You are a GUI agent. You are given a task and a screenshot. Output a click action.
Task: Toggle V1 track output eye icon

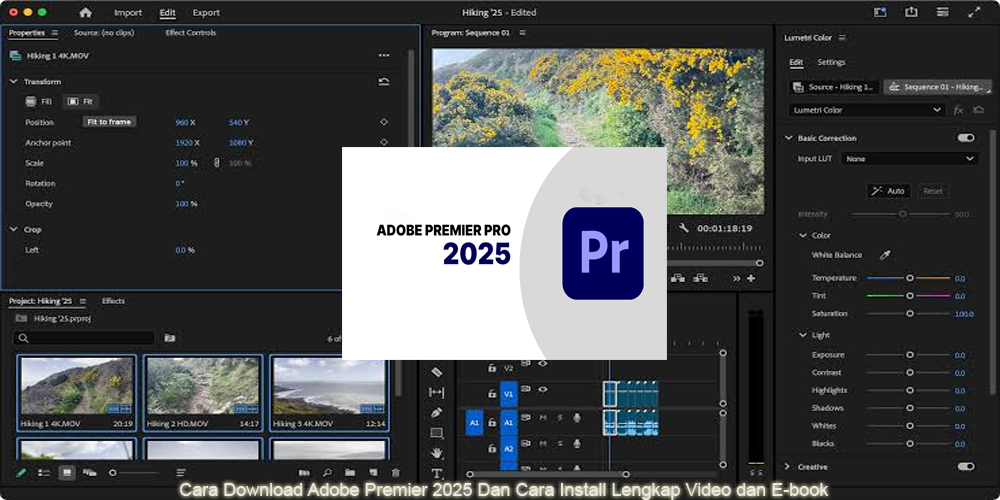point(543,388)
